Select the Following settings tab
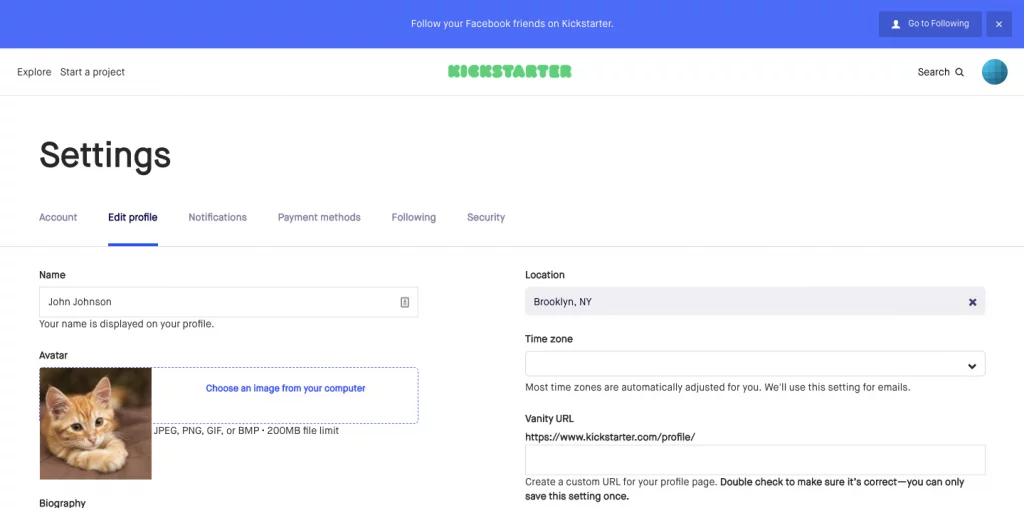1024x508 pixels. tap(413, 217)
